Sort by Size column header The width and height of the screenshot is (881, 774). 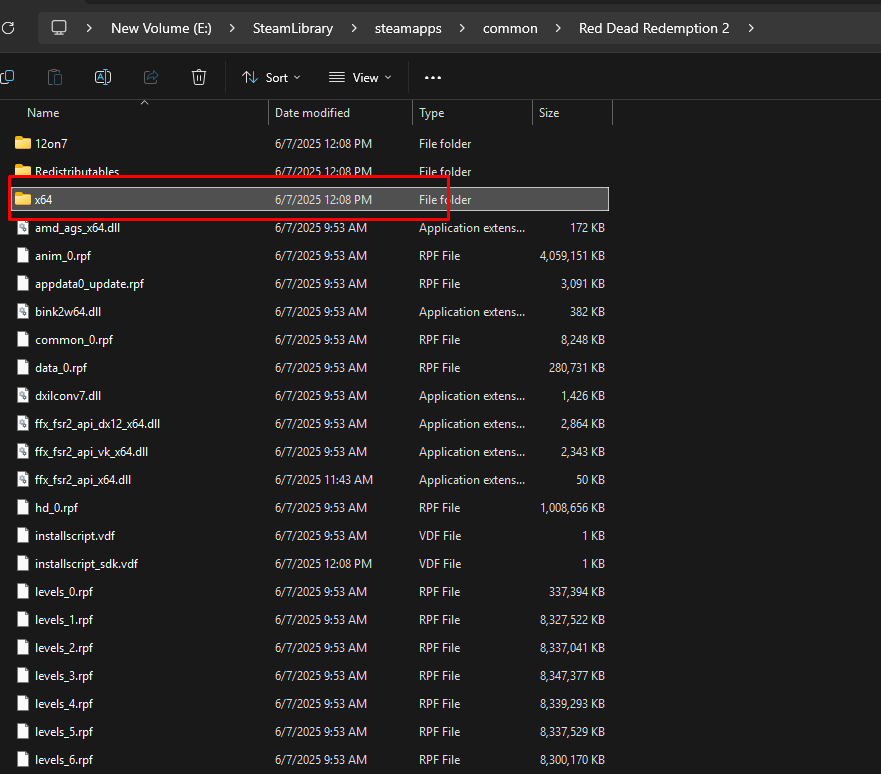tap(549, 113)
